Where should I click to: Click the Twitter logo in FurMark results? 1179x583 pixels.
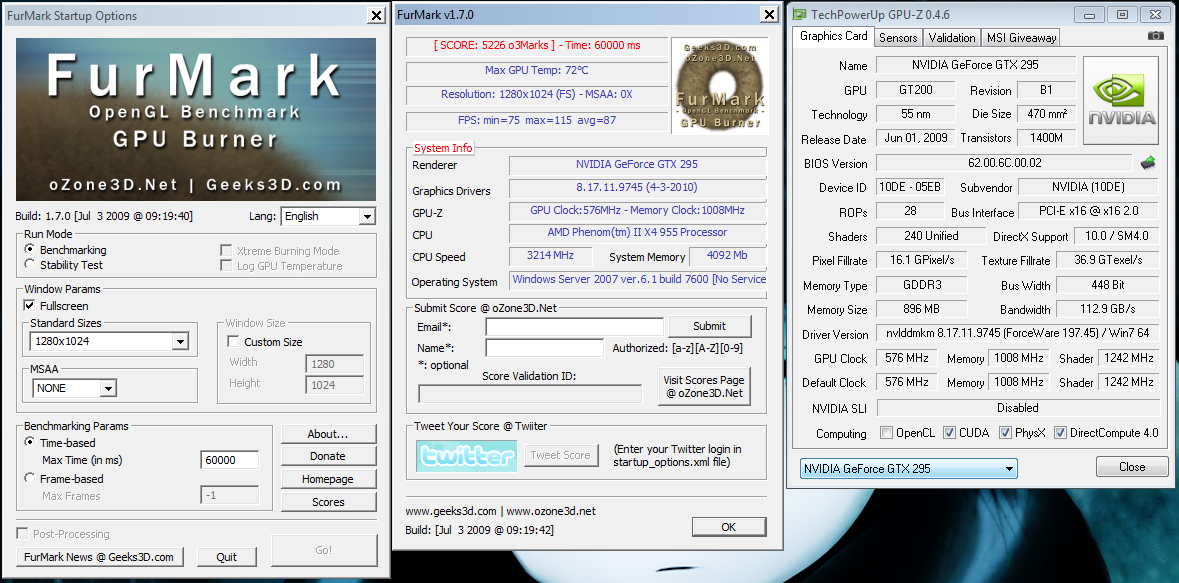466,455
